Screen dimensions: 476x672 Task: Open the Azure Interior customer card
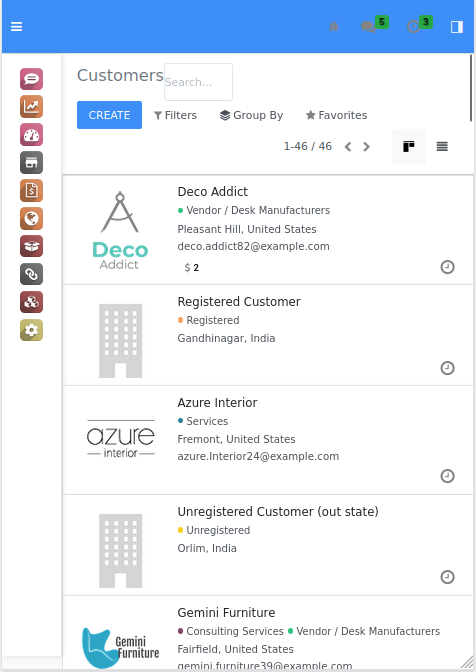tap(268, 440)
